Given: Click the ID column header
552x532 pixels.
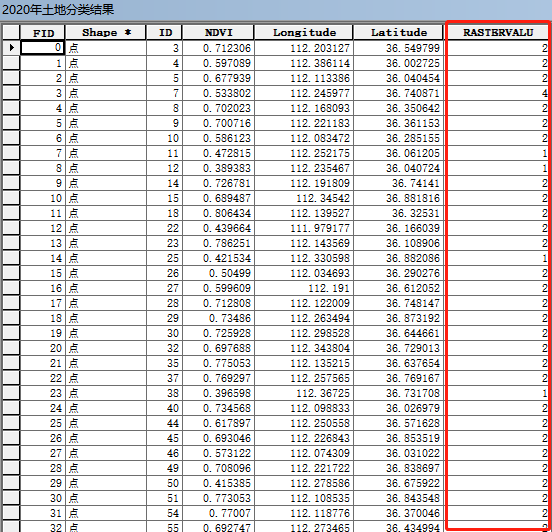Looking at the screenshot, I should [164, 33].
